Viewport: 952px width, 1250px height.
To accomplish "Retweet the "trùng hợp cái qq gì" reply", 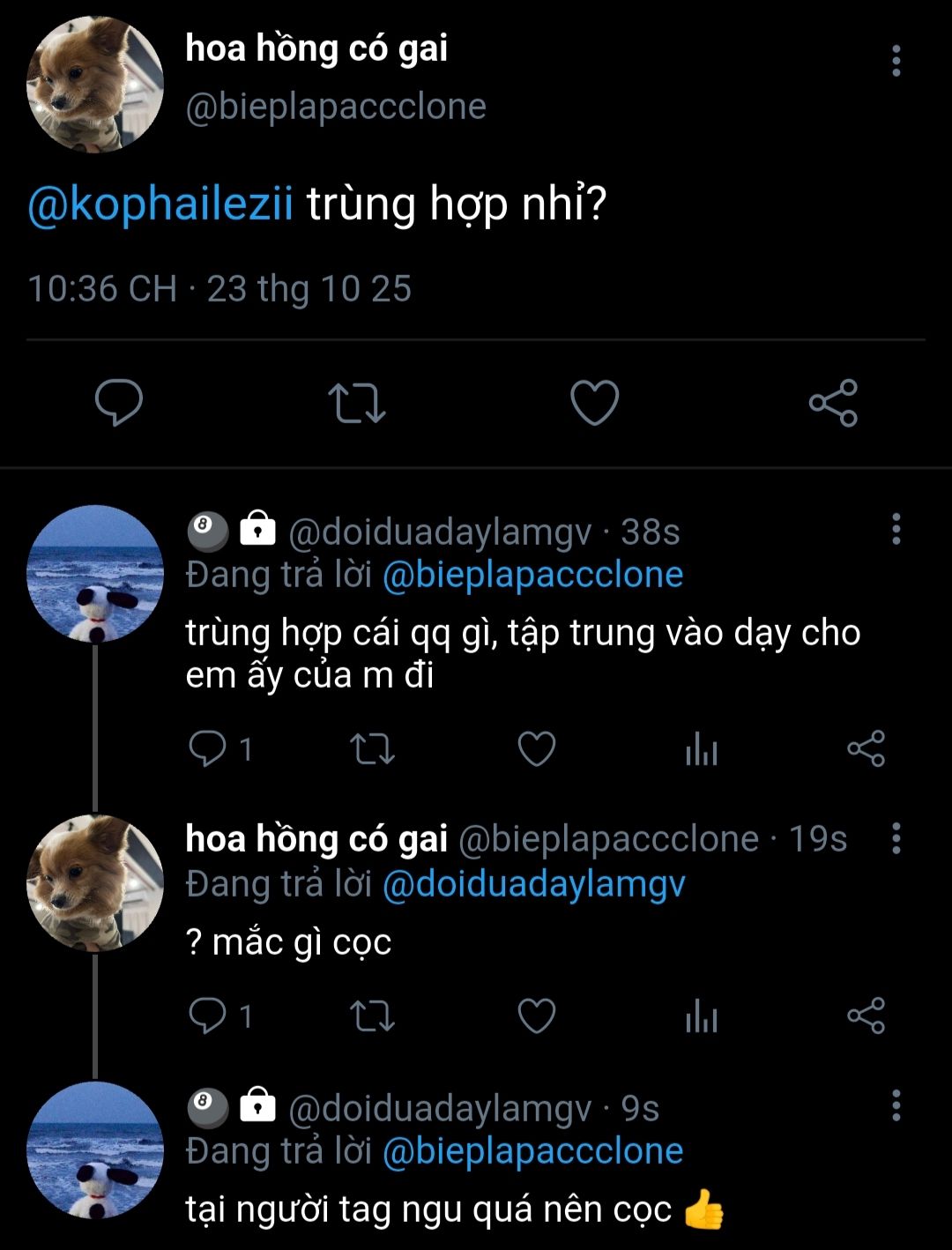I will [x=372, y=749].
